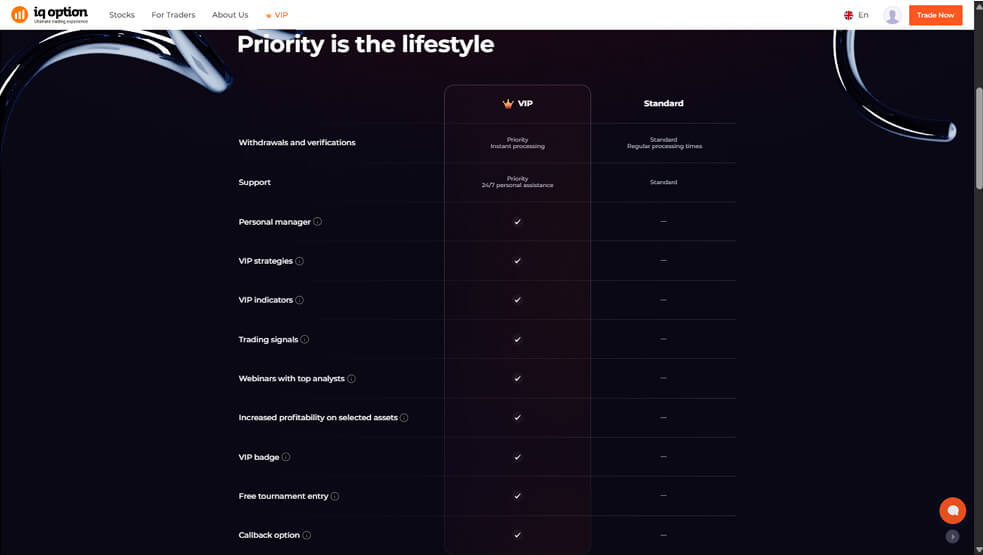983x555 pixels.
Task: Click info icon beside Callback option
Action: coord(307,535)
